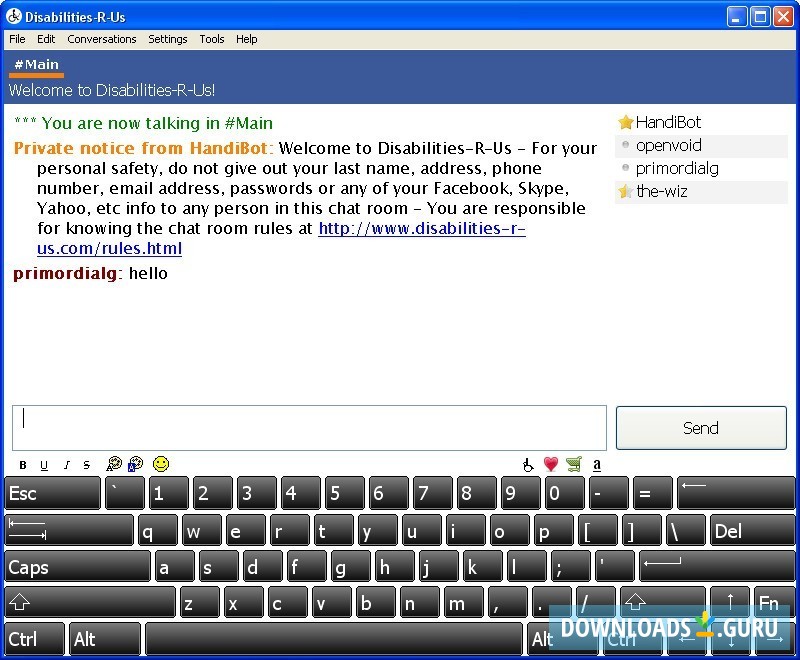Switch to the #Main channel tab
The height and width of the screenshot is (660, 800).
pyautogui.click(x=37, y=65)
